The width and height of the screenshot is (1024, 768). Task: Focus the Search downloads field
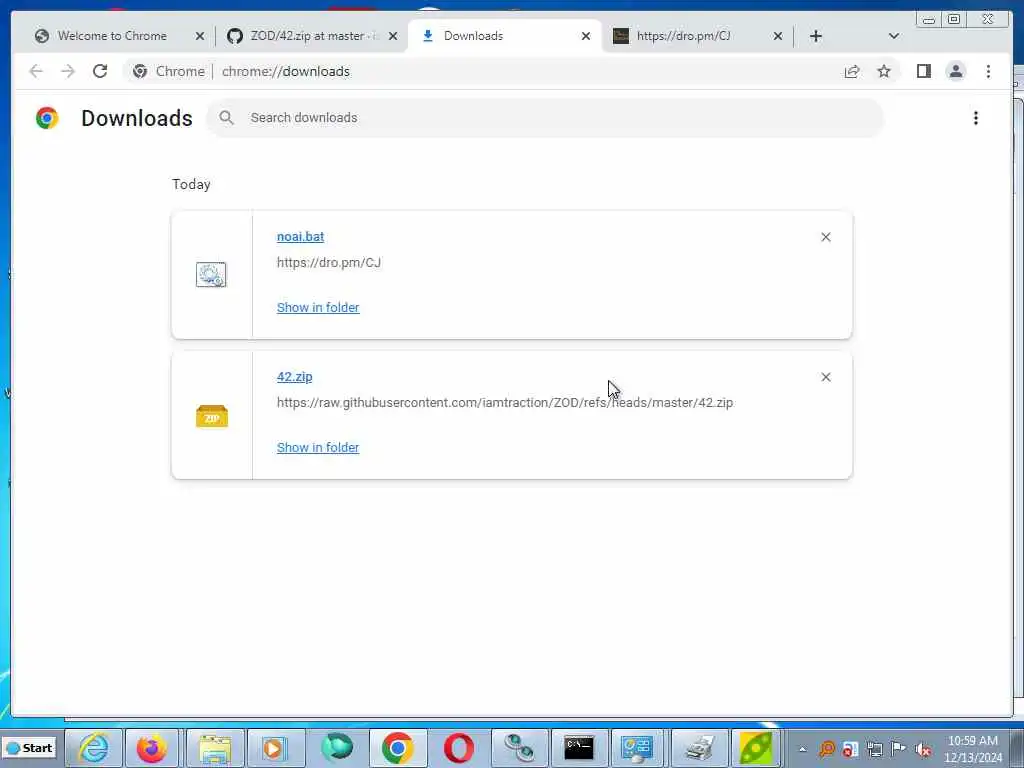tap(546, 118)
